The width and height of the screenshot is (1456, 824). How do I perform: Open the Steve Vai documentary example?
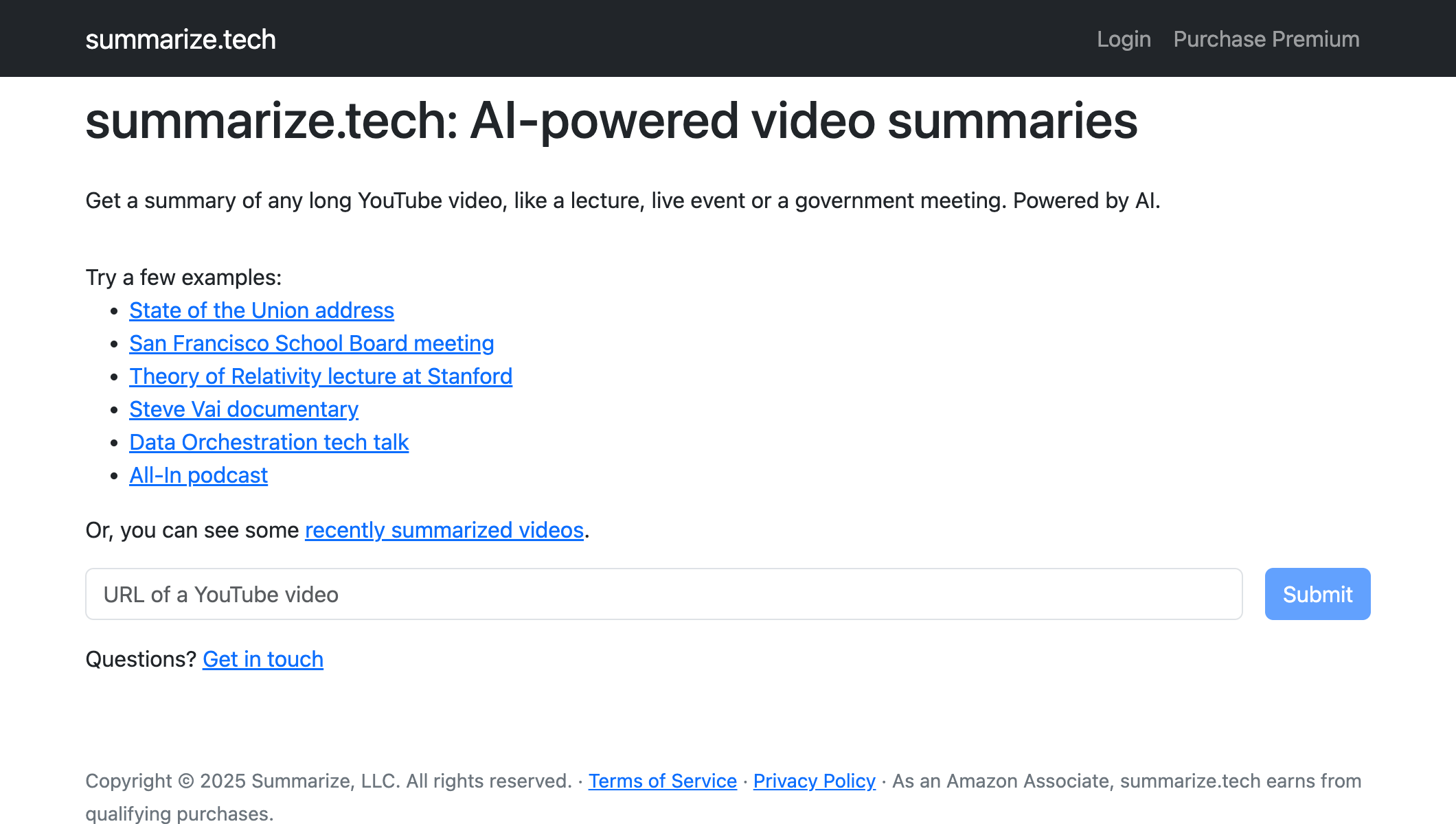click(243, 409)
